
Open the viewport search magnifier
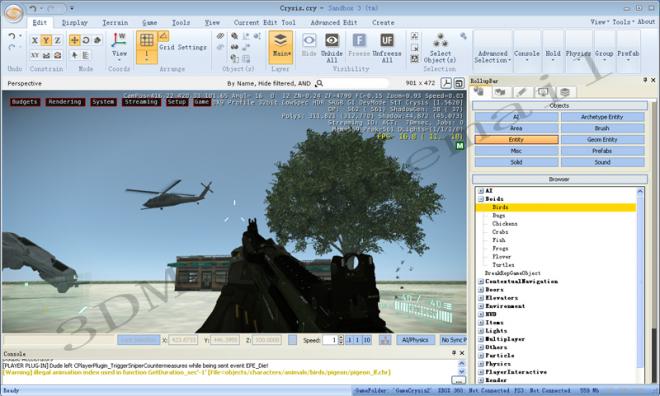point(319,83)
